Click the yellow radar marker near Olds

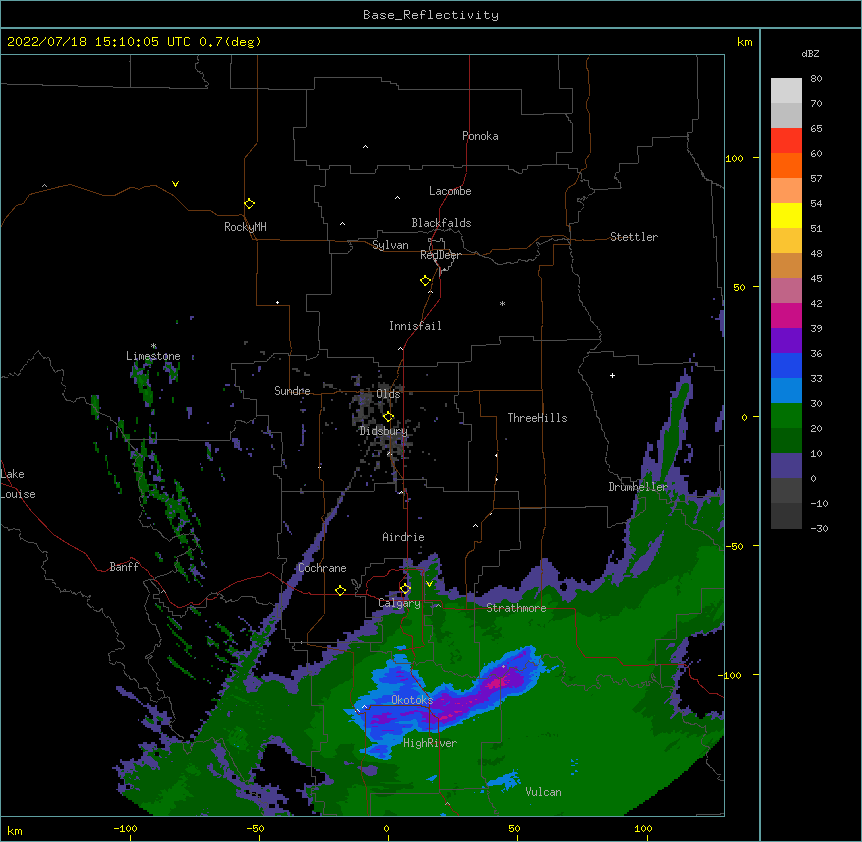click(388, 416)
